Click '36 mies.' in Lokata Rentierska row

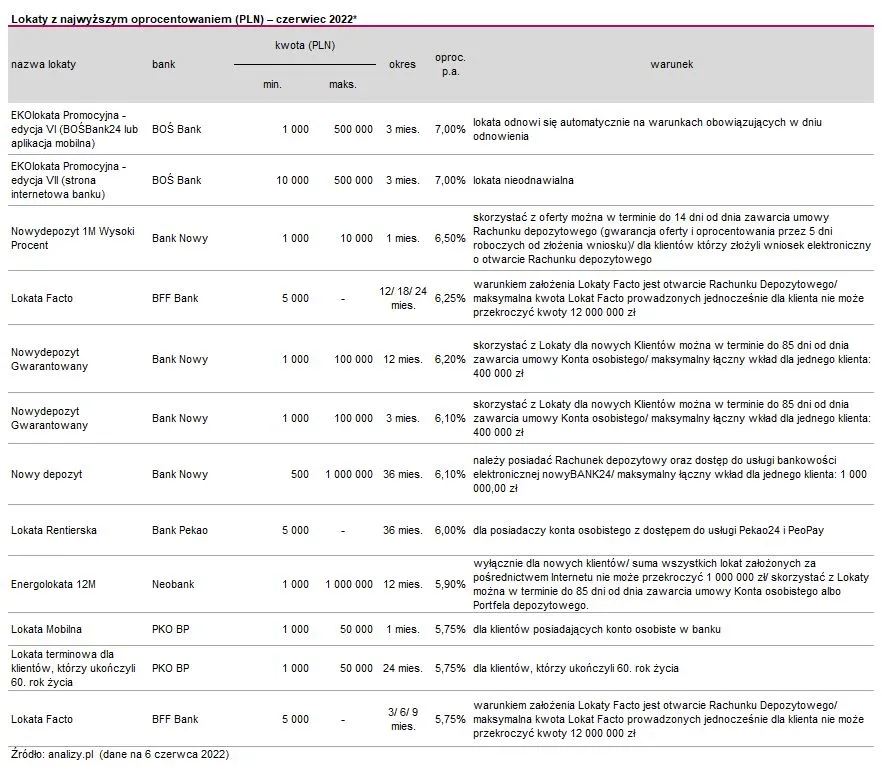pyautogui.click(x=403, y=530)
